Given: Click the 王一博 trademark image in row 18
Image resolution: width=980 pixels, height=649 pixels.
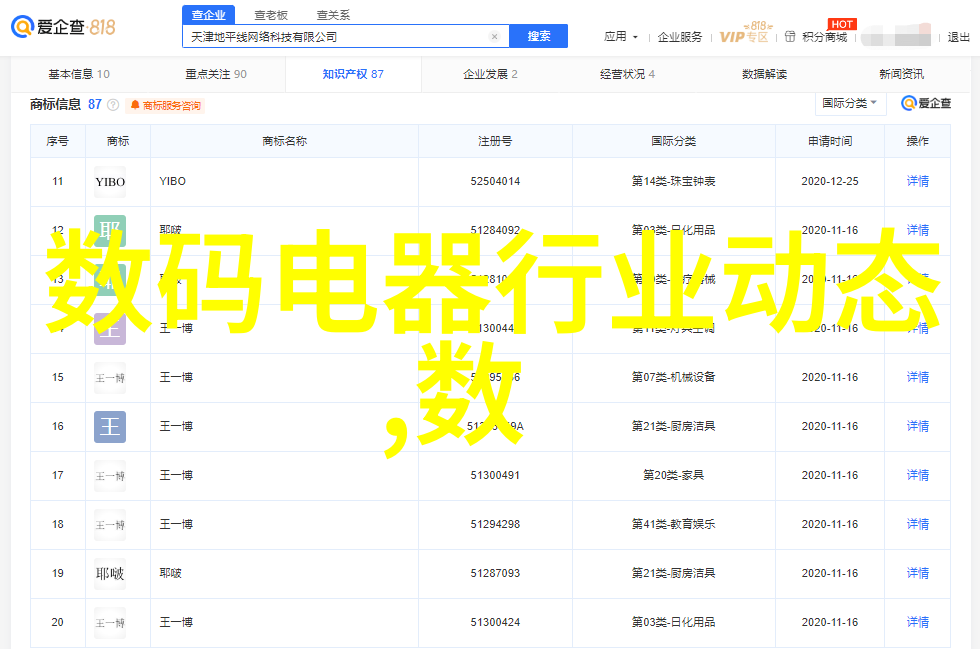Looking at the screenshot, I should (110, 525).
